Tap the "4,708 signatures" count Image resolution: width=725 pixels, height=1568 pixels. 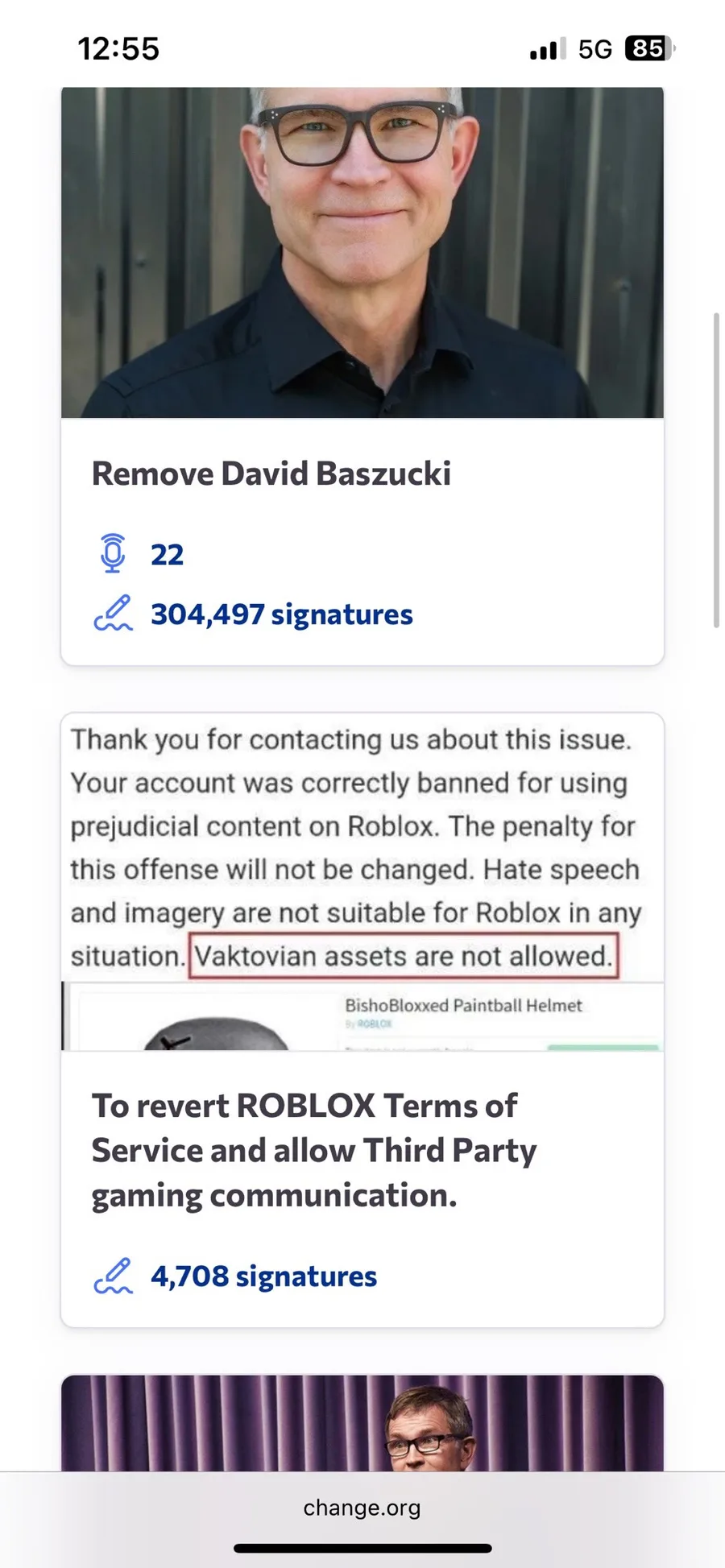point(263,1276)
